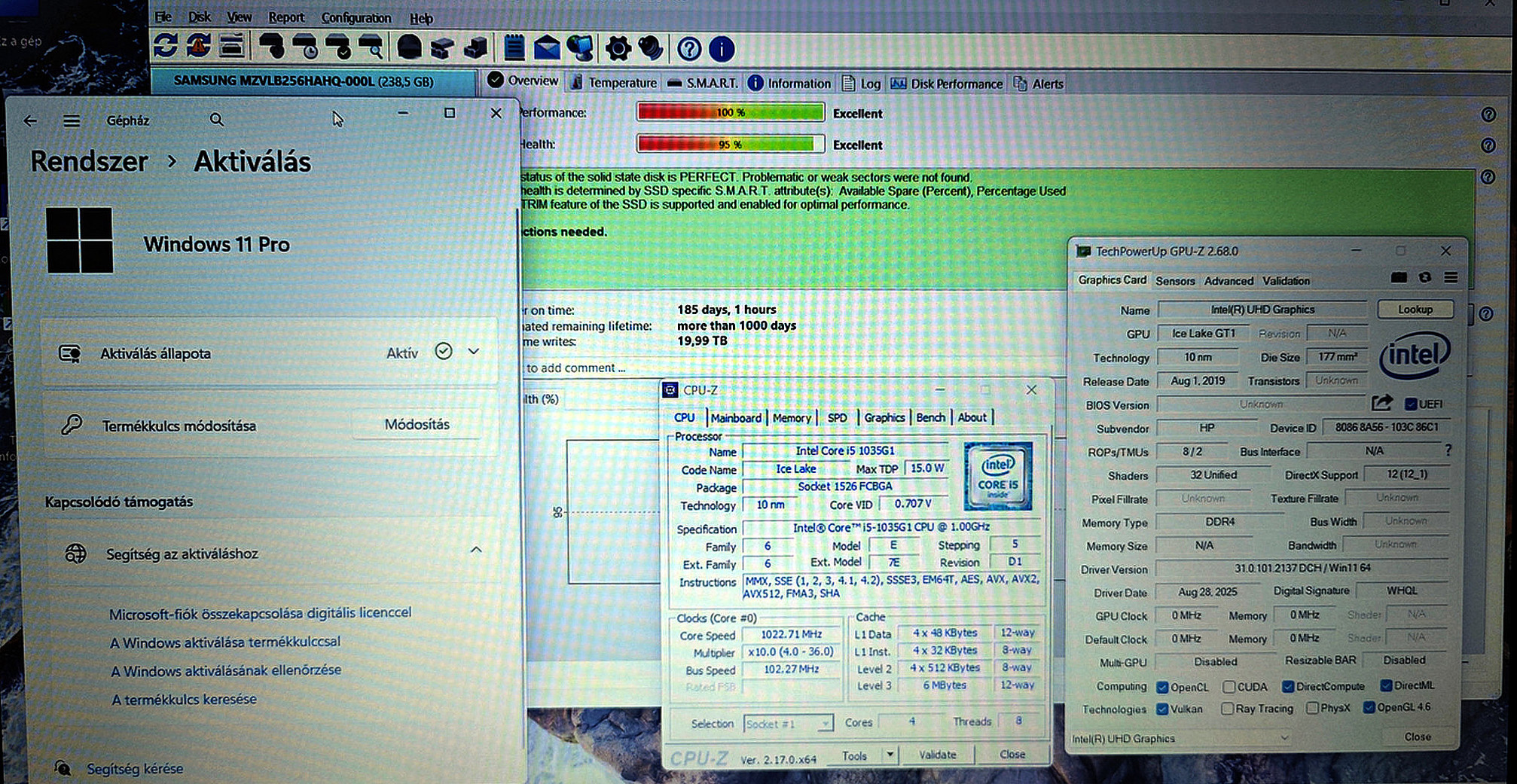Viewport: 1517px width, 784px height.
Task: Click the toolbar disk icon with checkmark badge
Action: 338,47
